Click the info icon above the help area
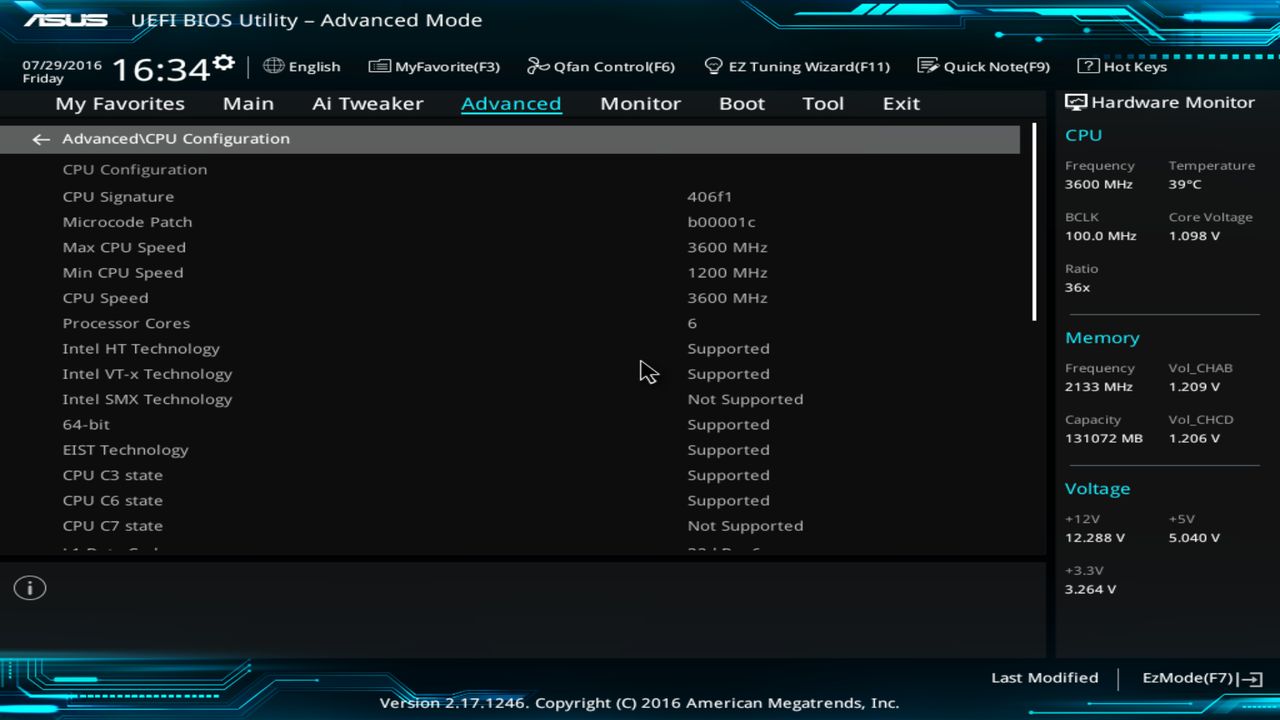The width and height of the screenshot is (1280, 720). point(29,588)
